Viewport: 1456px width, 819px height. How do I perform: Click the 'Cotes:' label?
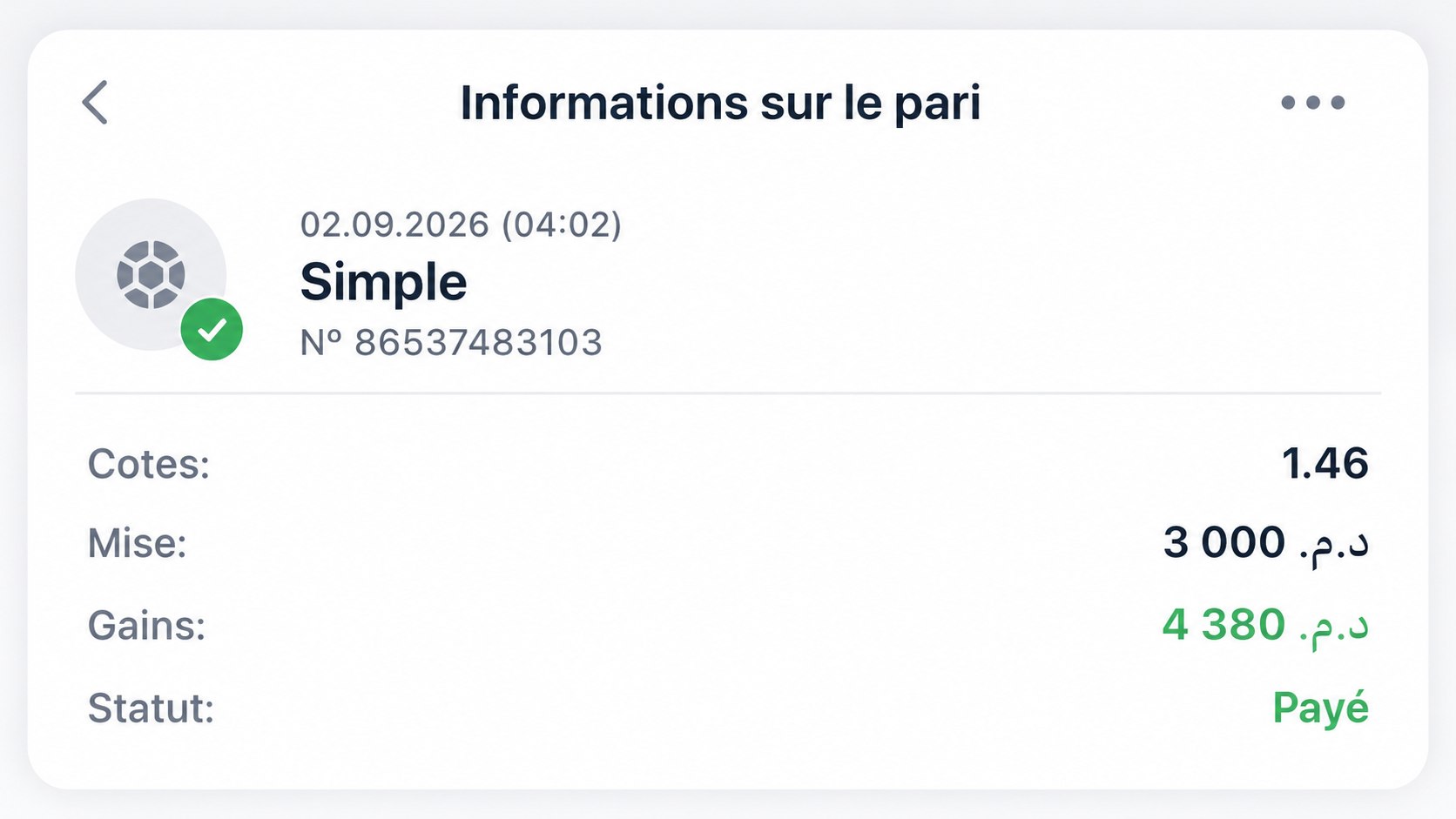[149, 464]
